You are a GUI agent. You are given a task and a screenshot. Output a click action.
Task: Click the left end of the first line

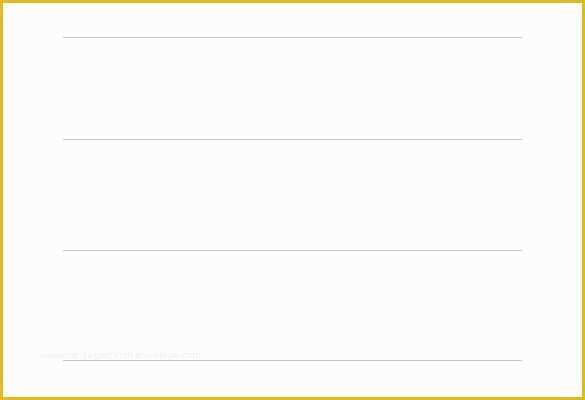pos(65,37)
